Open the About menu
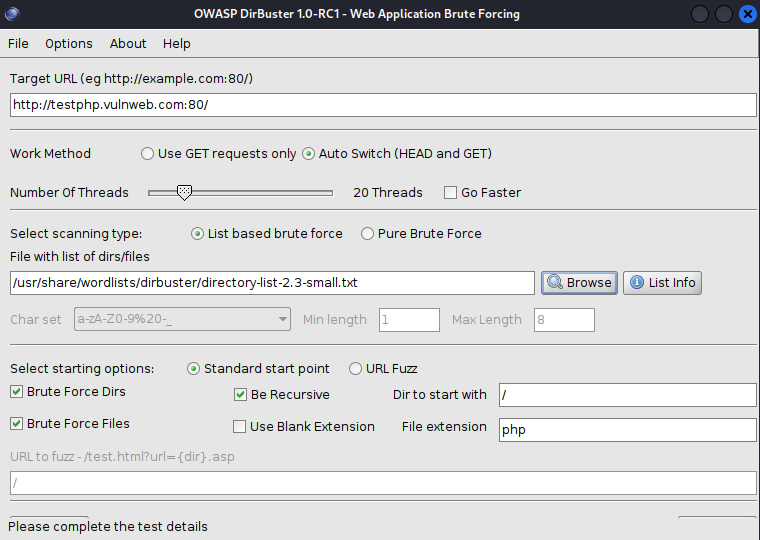The height and width of the screenshot is (540, 760). (128, 44)
